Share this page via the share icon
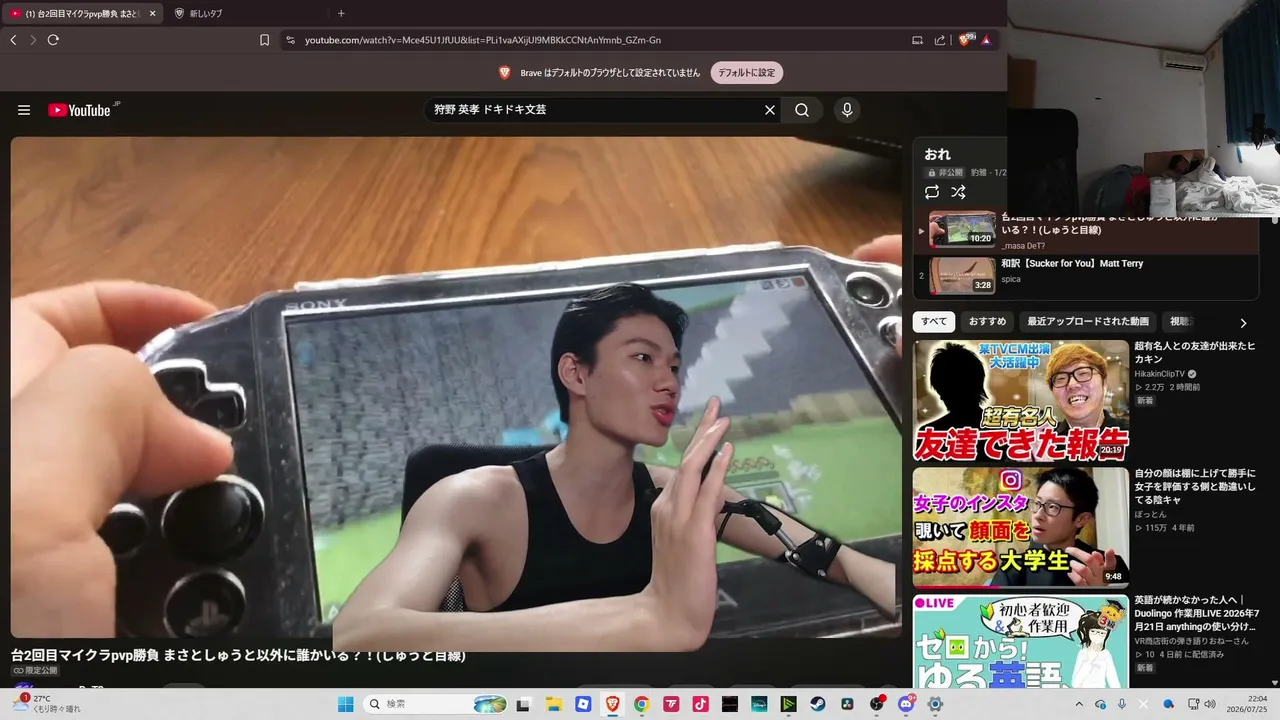This screenshot has height=720, width=1280. point(940,40)
